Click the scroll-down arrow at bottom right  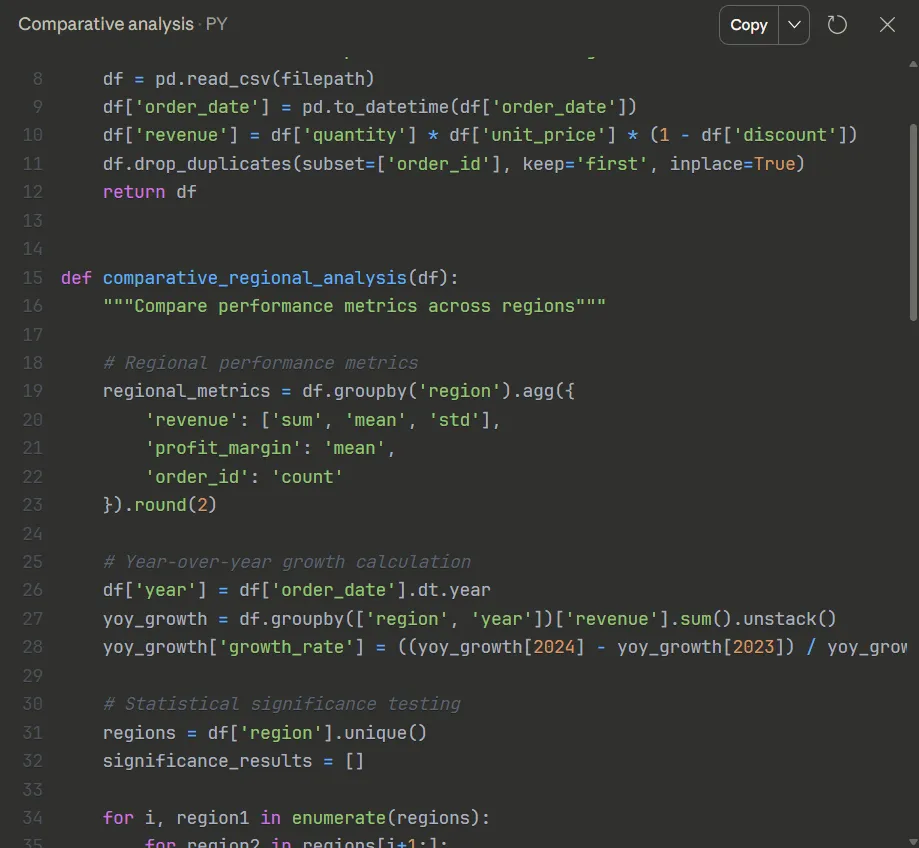913,842
